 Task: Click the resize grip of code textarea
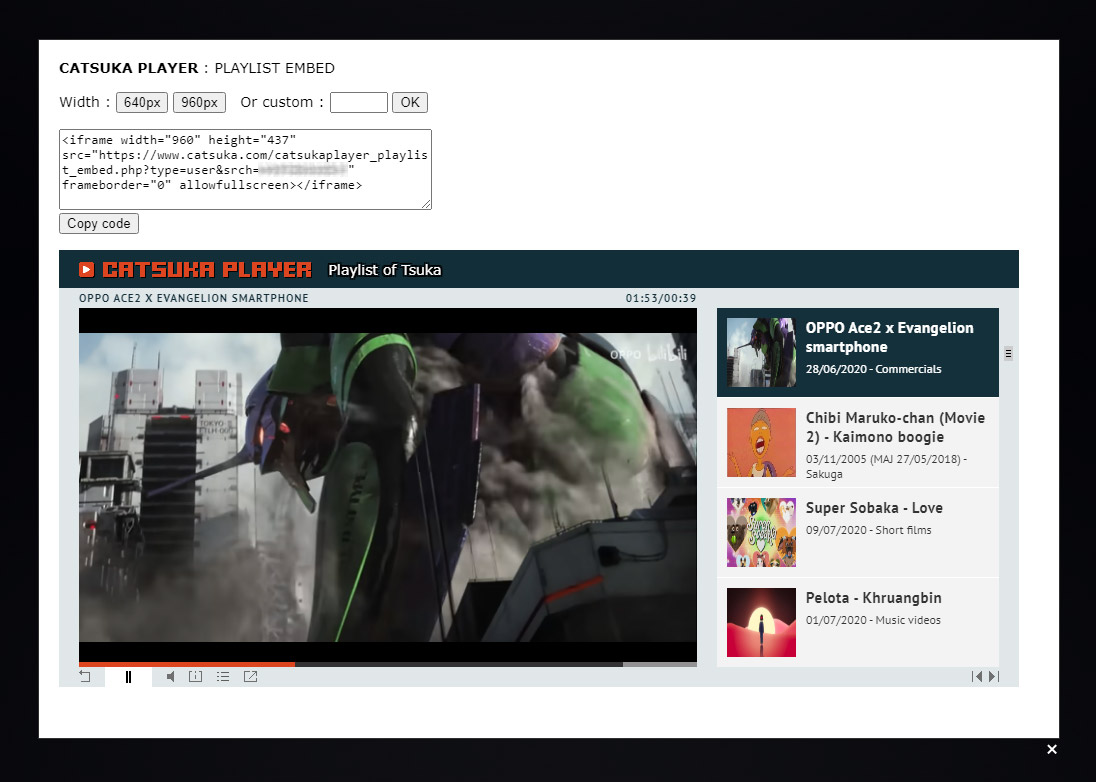[x=426, y=203]
